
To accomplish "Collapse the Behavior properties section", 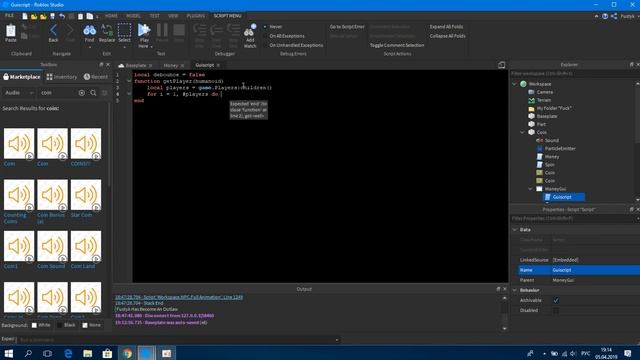I will (515, 290).
